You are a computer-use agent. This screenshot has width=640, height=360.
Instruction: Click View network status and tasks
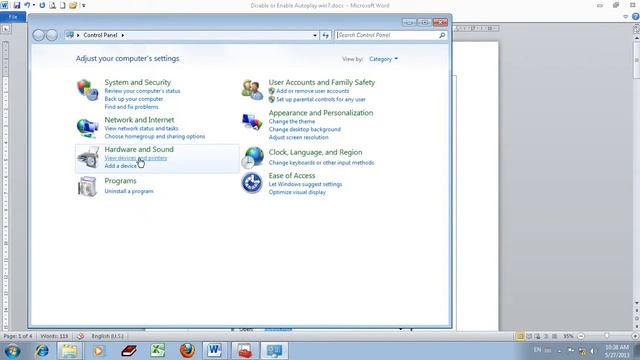point(141,128)
